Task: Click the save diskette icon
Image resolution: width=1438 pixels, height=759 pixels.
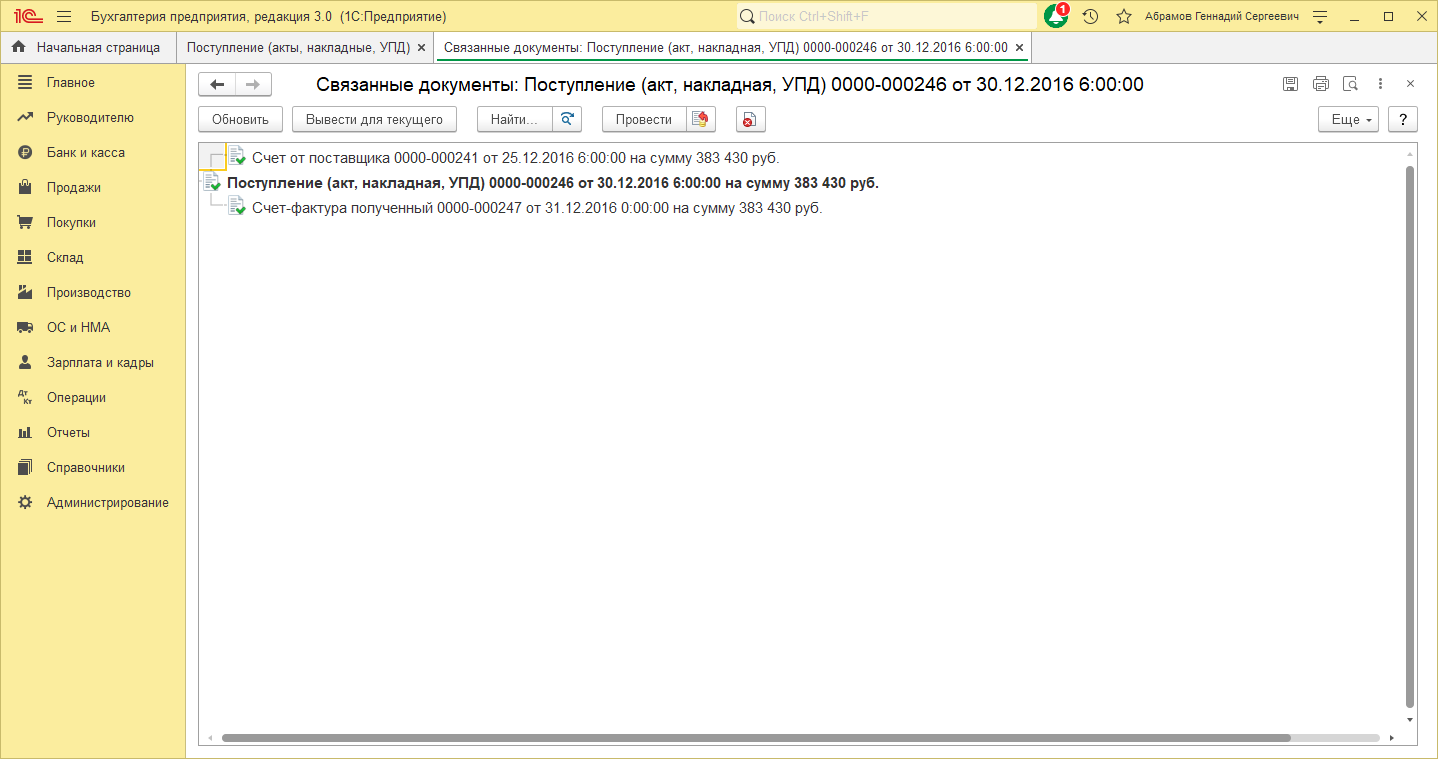Action: [x=1290, y=85]
